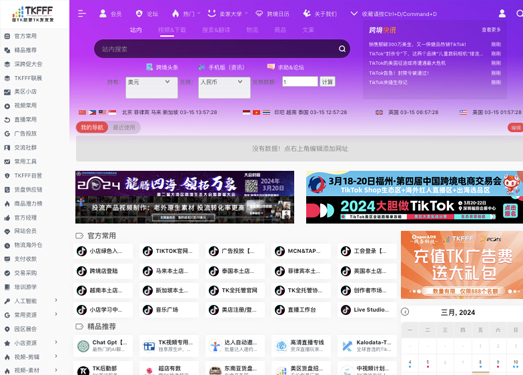Open 直播常用 in the sidebar

[25, 120]
